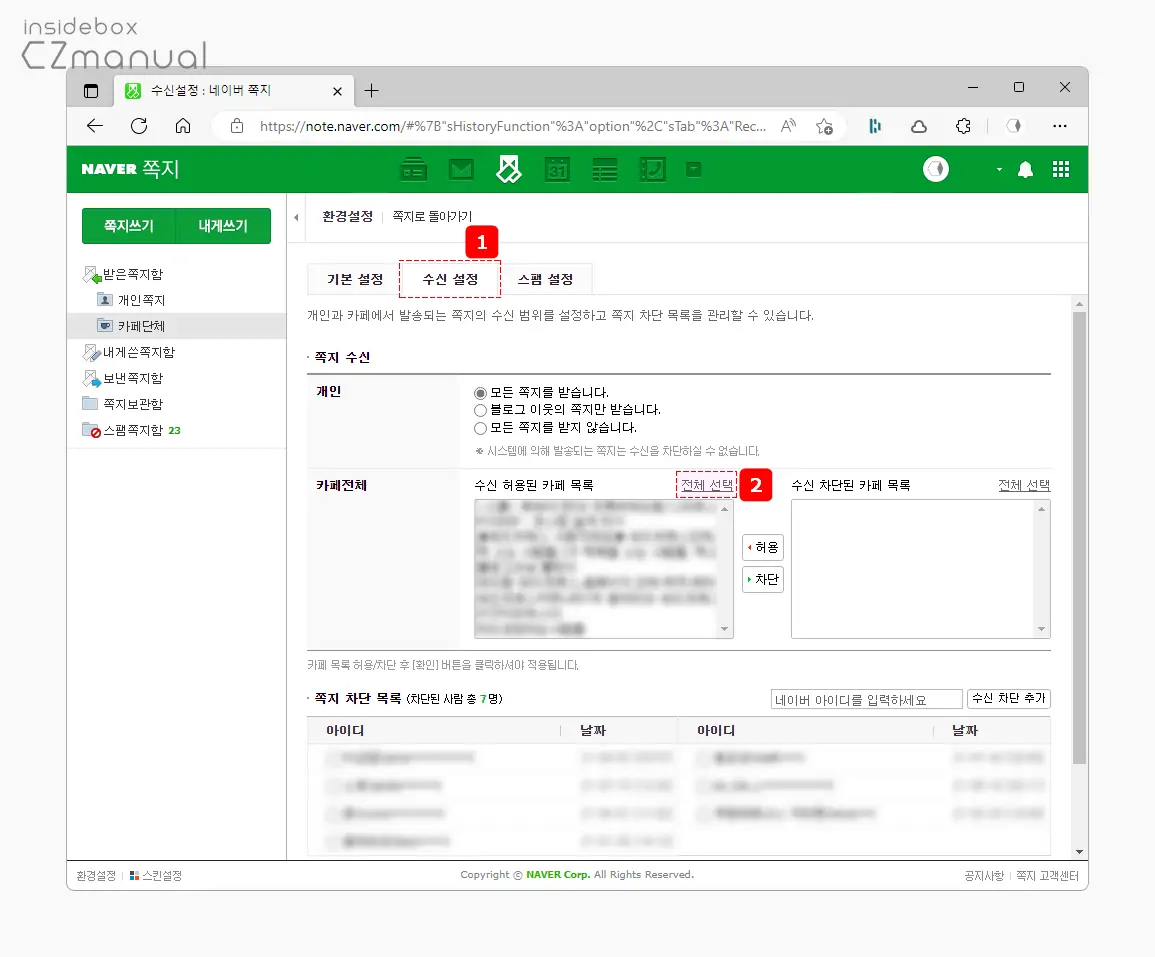Image resolution: width=1155 pixels, height=957 pixels.
Task: Click the 수신 차단 추가 button
Action: point(1008,698)
